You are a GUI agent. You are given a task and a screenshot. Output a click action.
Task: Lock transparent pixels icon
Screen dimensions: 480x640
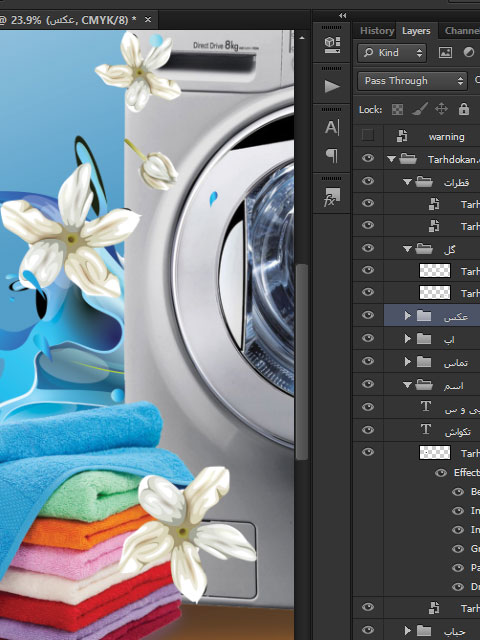click(397, 109)
